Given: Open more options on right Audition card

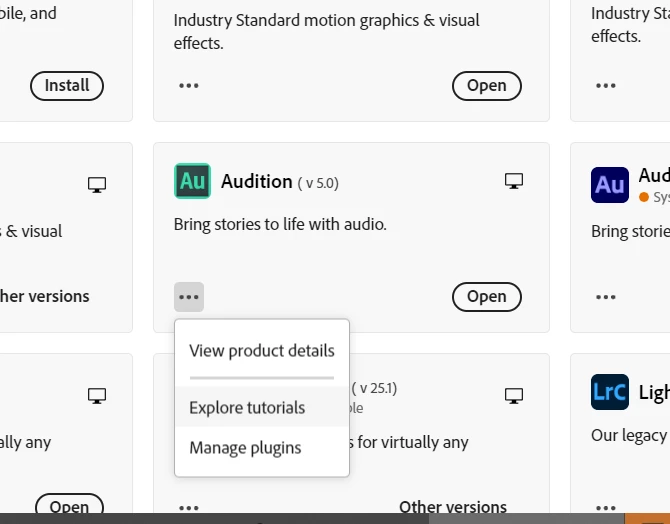Looking at the screenshot, I should click(x=606, y=297).
